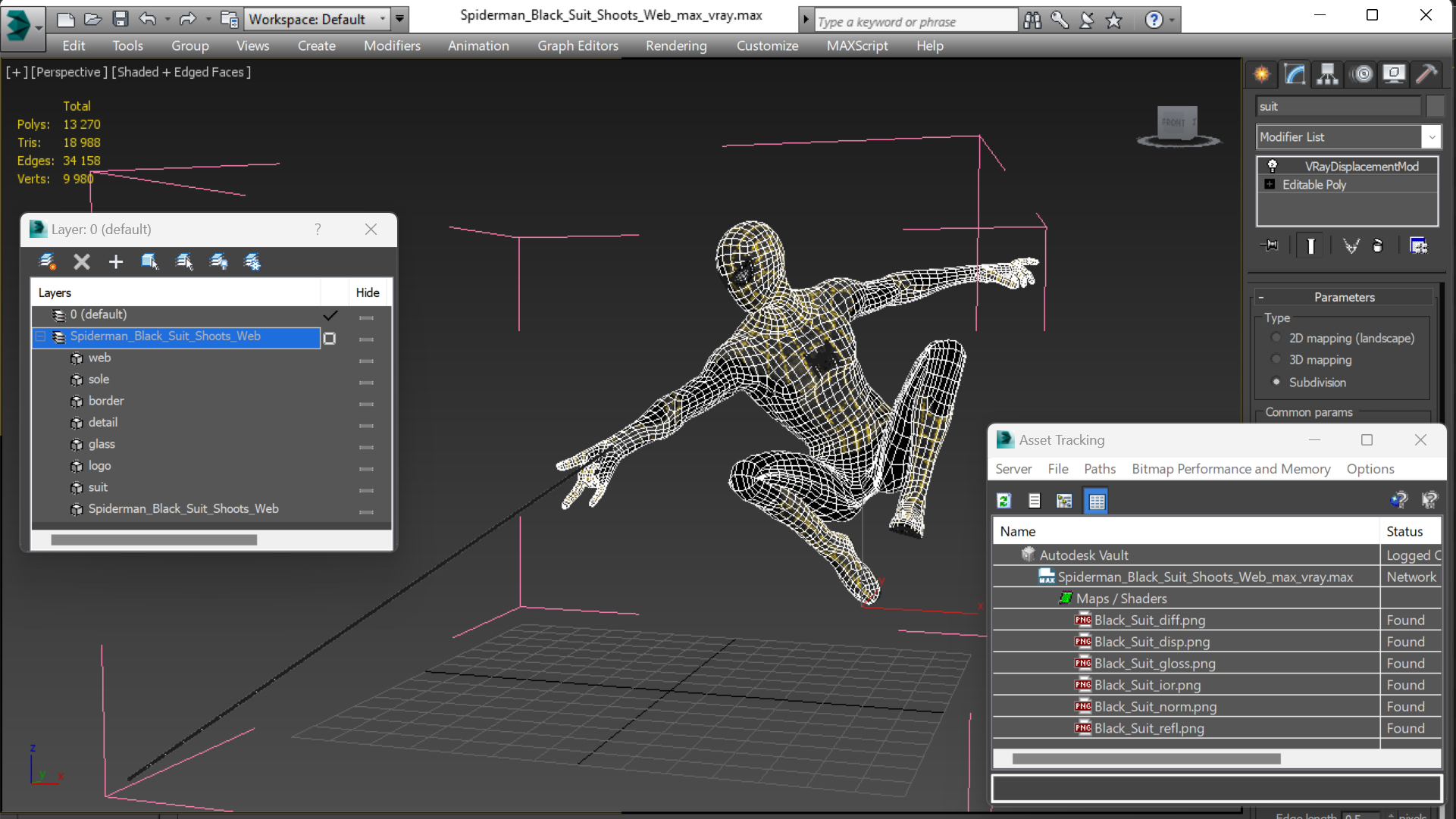The width and height of the screenshot is (1456, 819).
Task: Switch Asset Tracking to table view
Action: (x=1096, y=501)
